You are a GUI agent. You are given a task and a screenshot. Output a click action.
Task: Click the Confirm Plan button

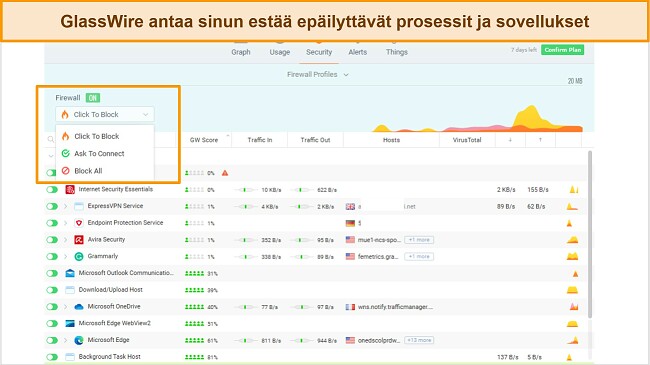pos(563,50)
